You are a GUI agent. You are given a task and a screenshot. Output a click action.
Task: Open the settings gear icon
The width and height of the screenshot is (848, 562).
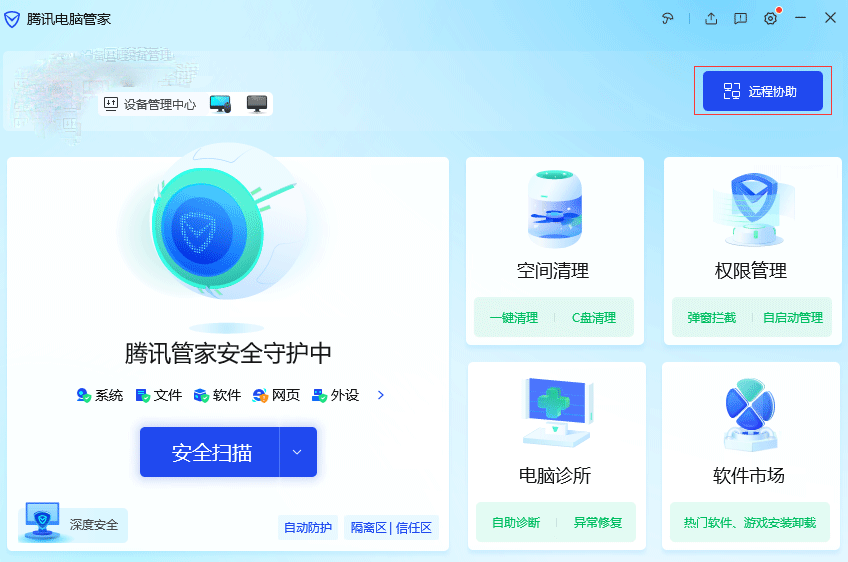(x=771, y=19)
